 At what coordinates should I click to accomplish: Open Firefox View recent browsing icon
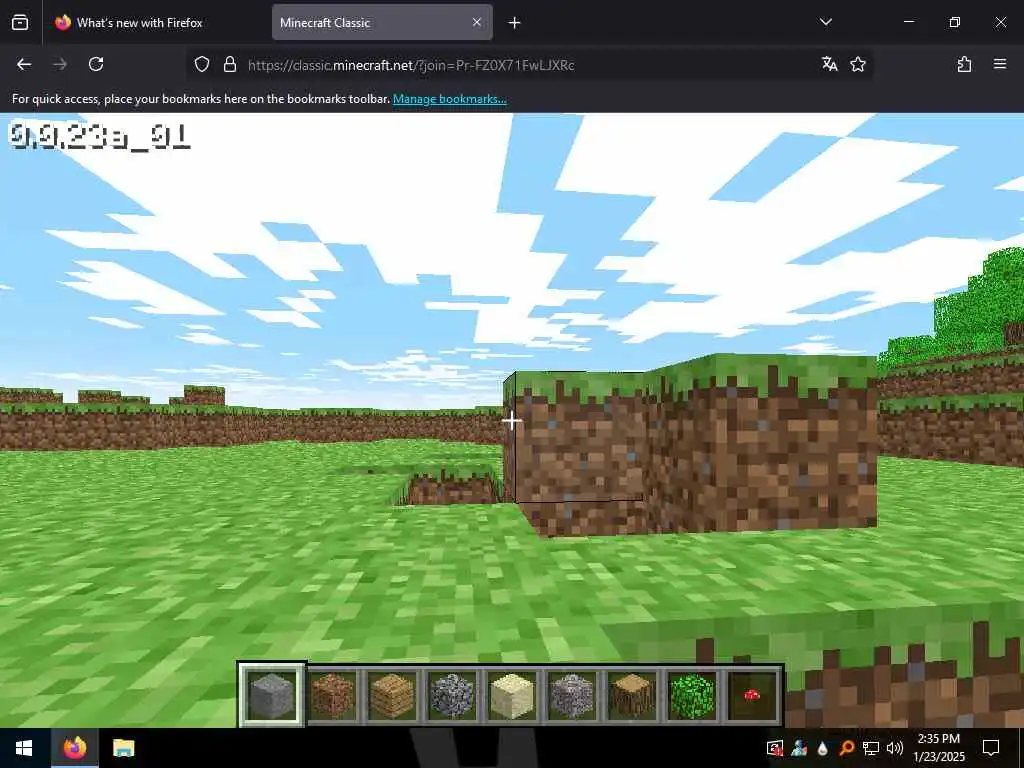click(20, 22)
